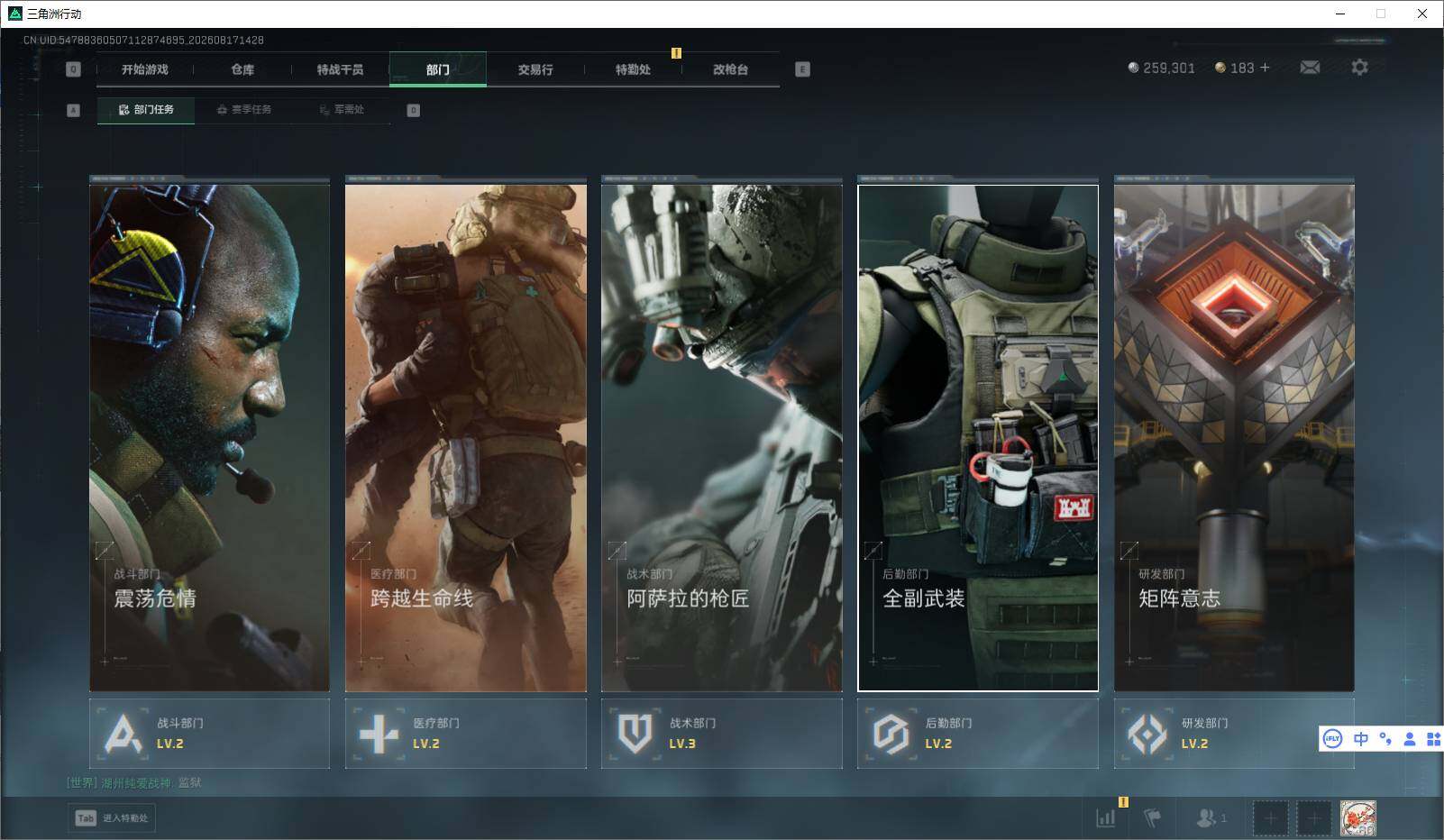
Task: Click the 研发部门 diamond emblem icon
Action: (x=1147, y=734)
